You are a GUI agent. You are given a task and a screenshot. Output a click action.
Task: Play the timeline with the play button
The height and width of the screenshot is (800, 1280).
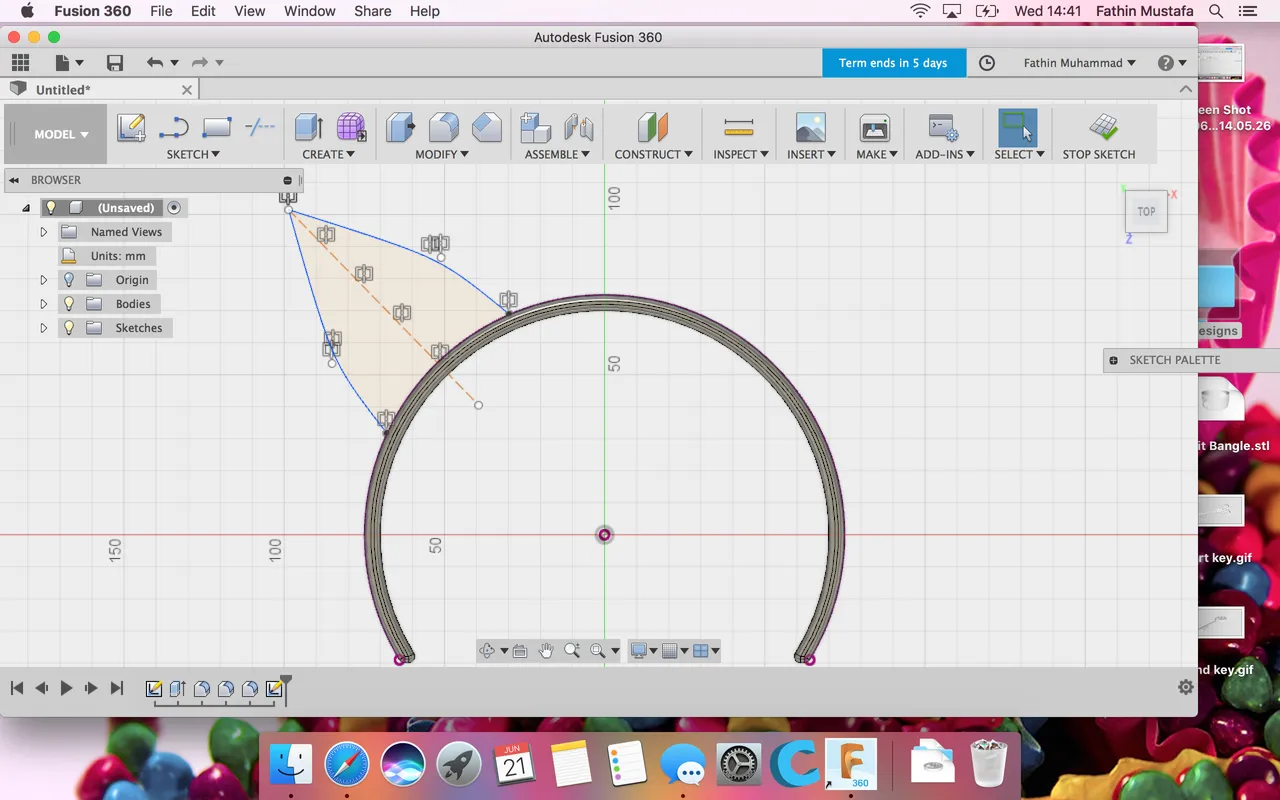66,688
